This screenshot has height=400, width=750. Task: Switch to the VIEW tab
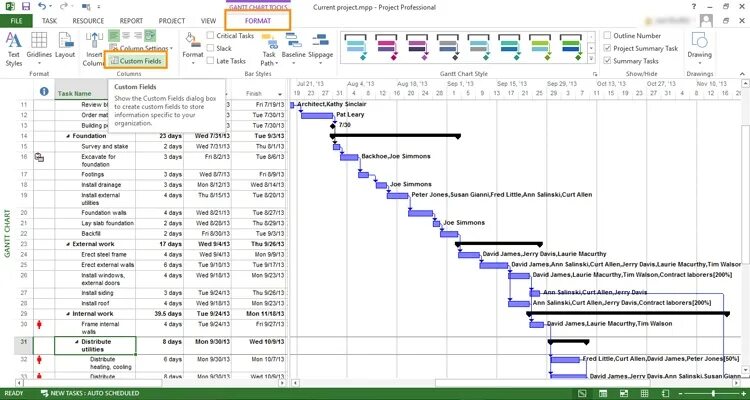209,21
